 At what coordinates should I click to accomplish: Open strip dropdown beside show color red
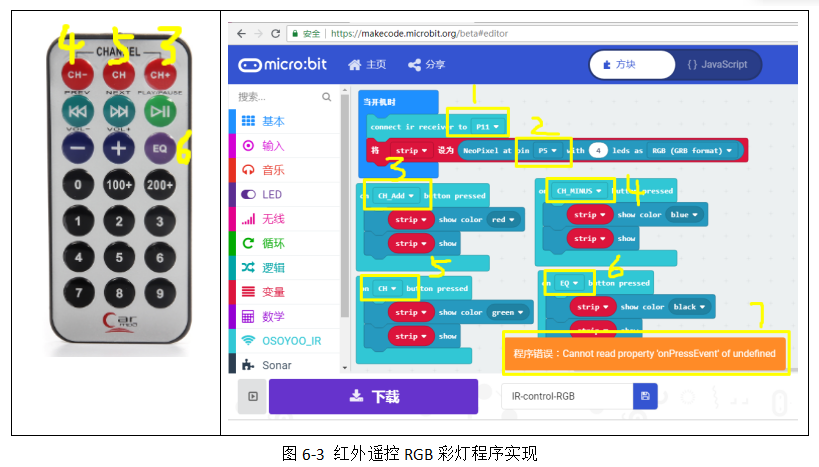click(411, 220)
